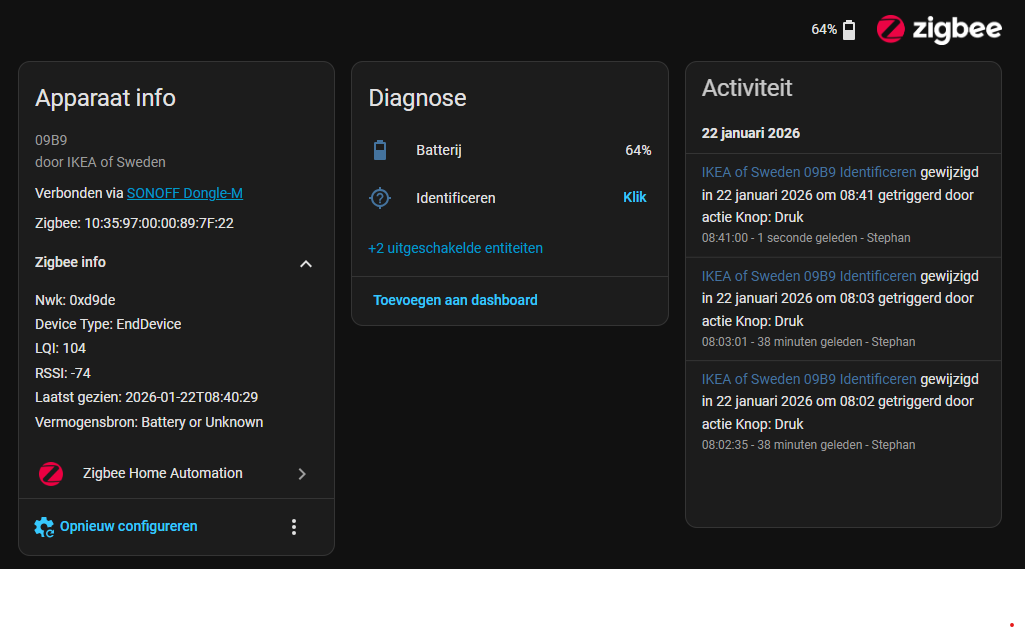Open the three-dot overflow menu
1025x628 pixels.
pyautogui.click(x=294, y=527)
